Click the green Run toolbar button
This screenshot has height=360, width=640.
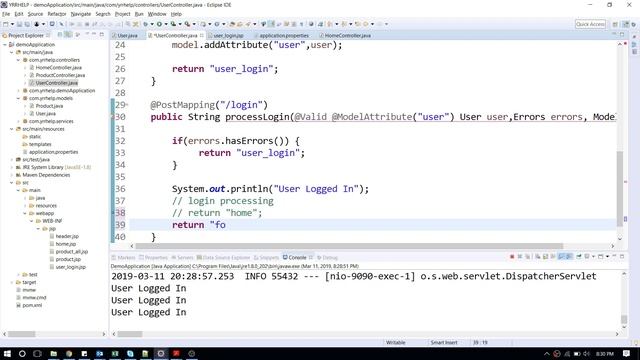pos(159,24)
